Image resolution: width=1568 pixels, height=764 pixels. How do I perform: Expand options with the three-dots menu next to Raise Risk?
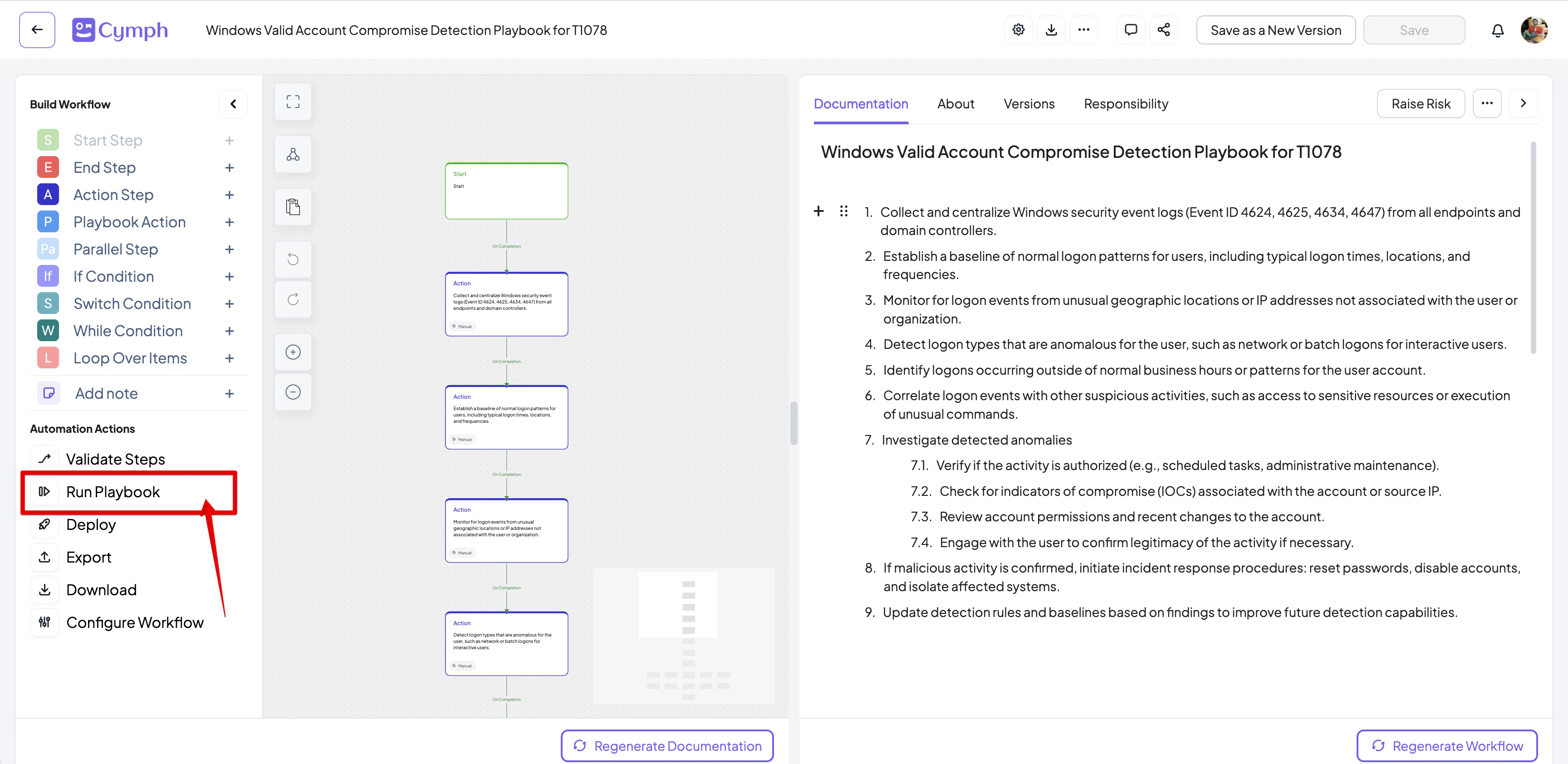pyautogui.click(x=1487, y=103)
